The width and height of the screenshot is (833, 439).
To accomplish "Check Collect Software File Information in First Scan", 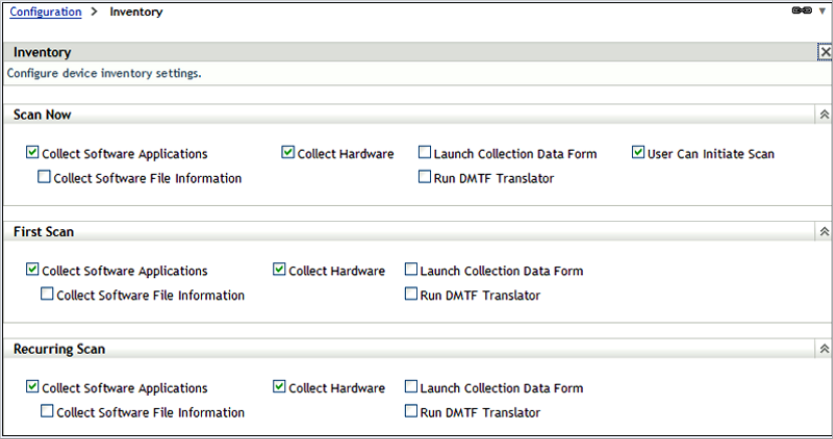I will (x=47, y=295).
